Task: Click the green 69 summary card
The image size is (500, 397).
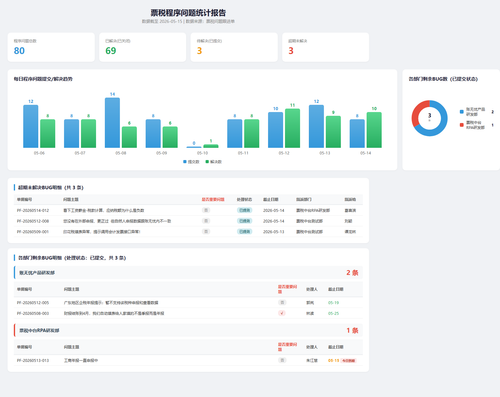Action: [x=143, y=47]
